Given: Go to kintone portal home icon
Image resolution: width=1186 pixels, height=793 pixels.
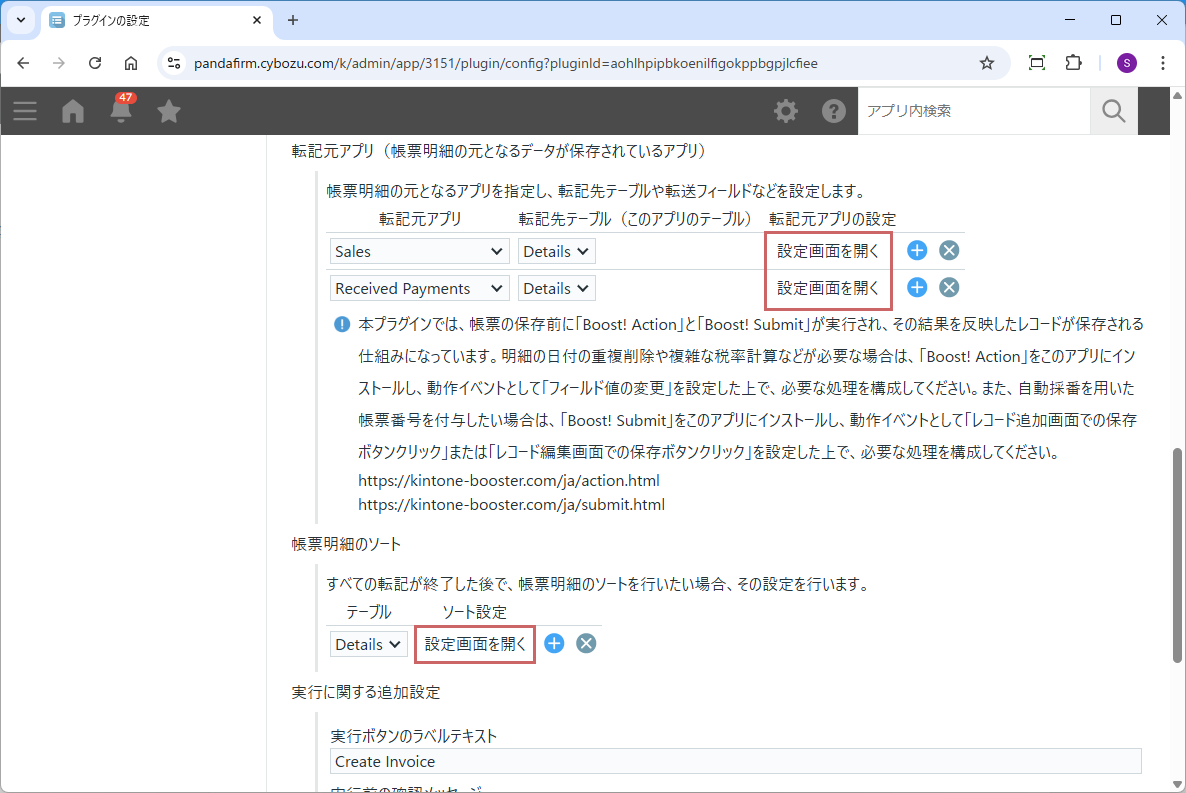Looking at the screenshot, I should click(73, 111).
